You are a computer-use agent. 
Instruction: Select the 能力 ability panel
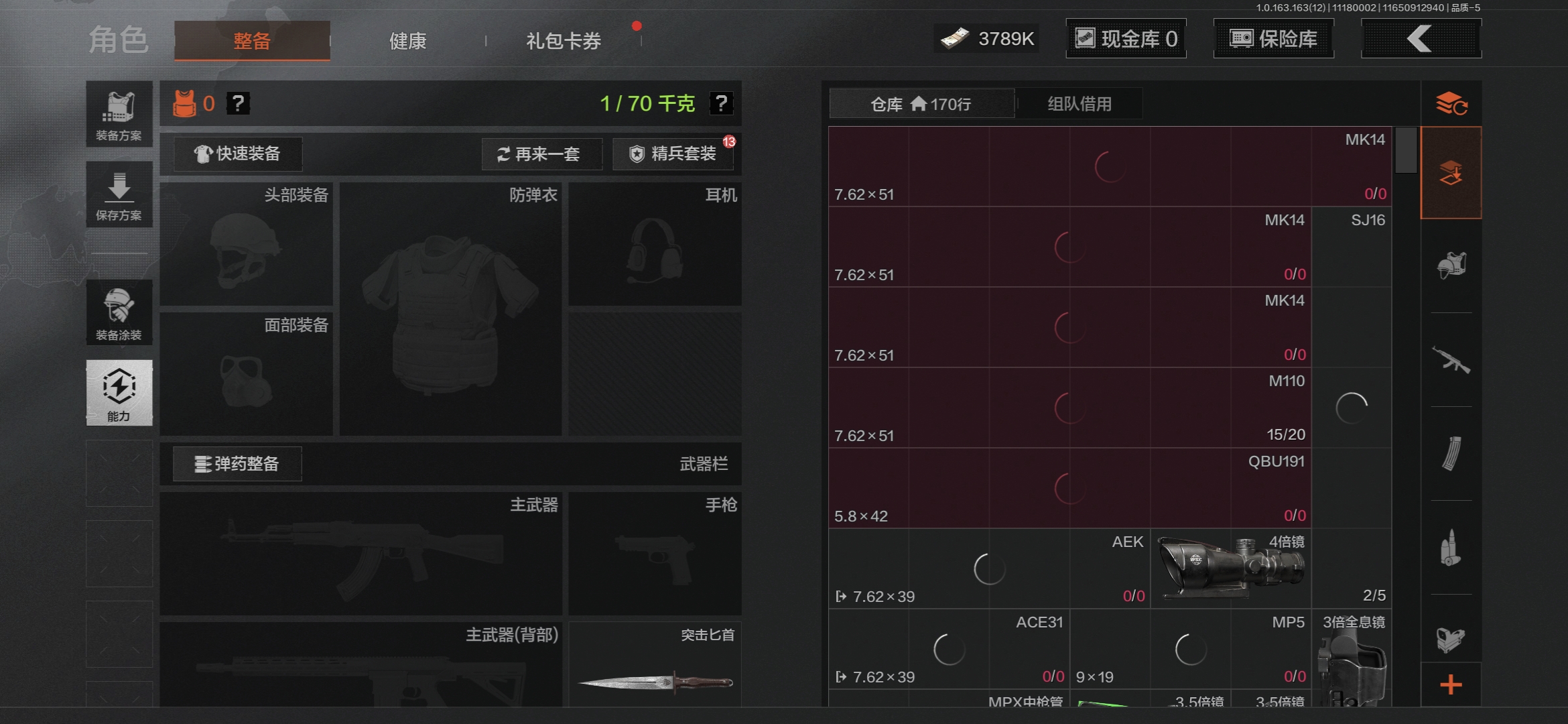119,394
